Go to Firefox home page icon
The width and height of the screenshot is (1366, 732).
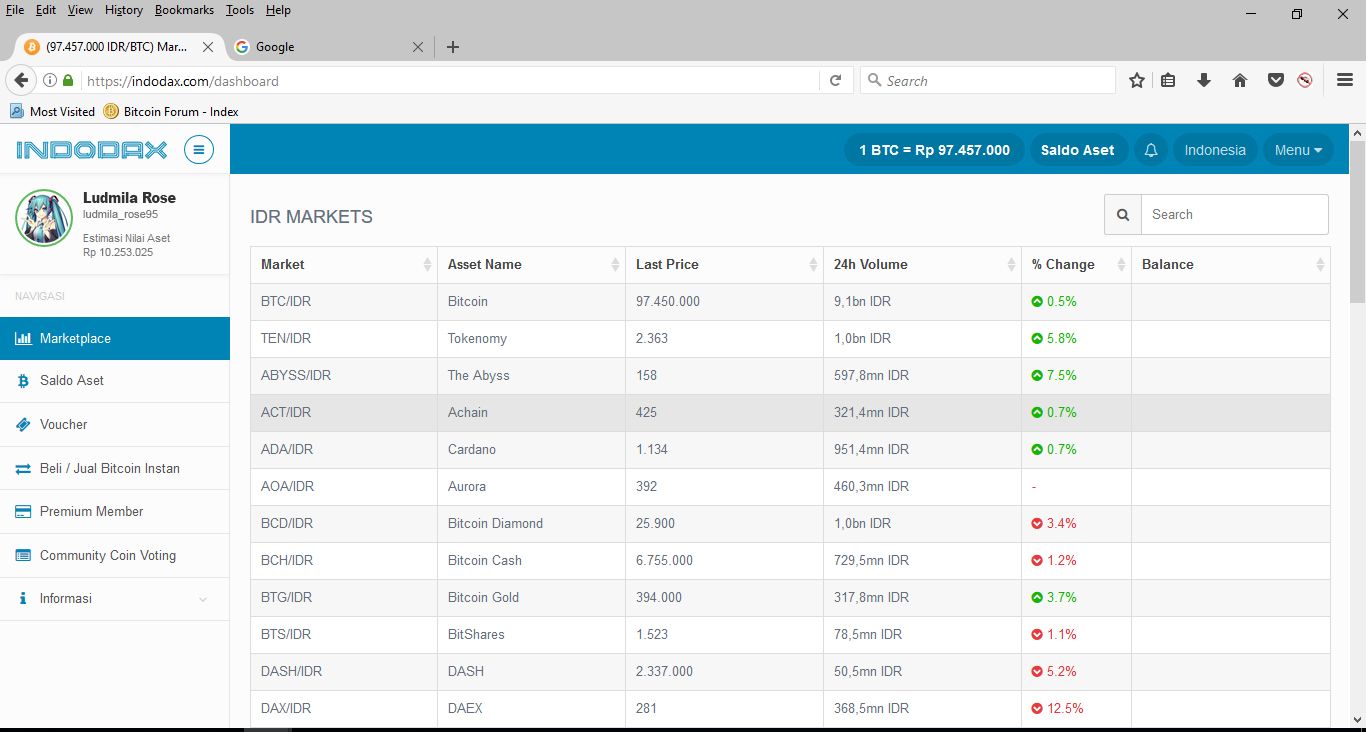[1240, 81]
